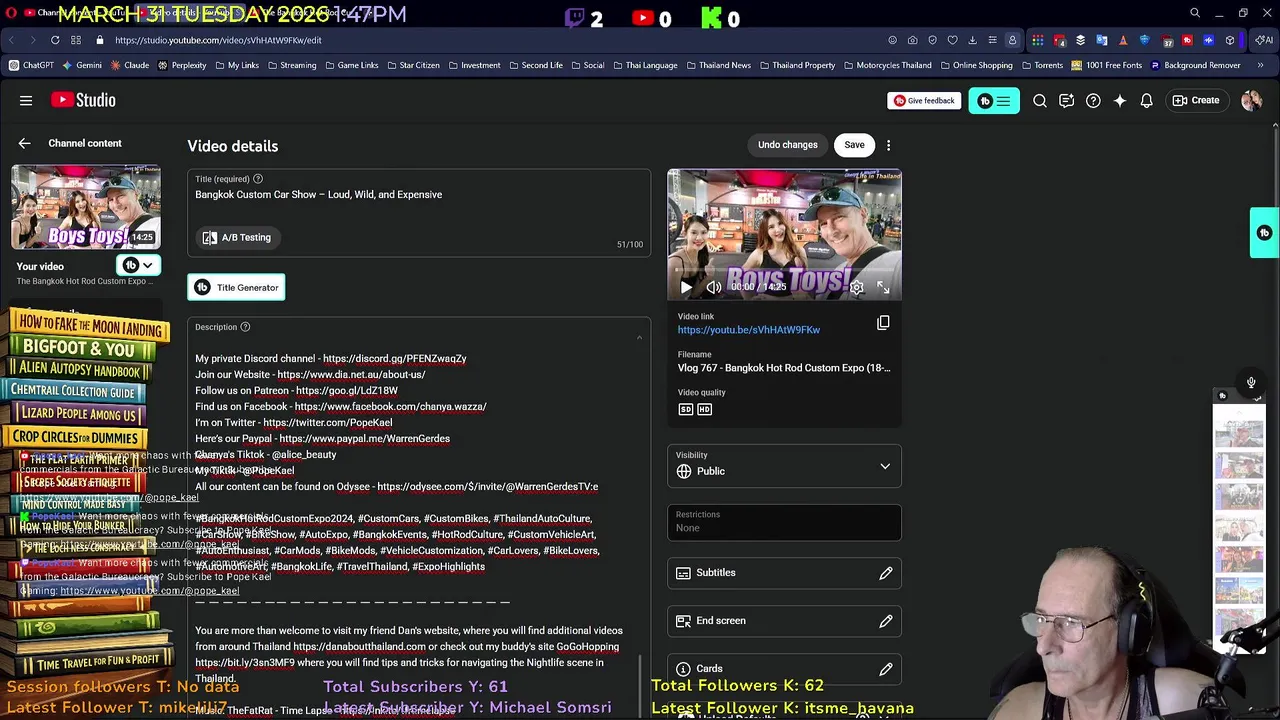This screenshot has width=1280, height=720.
Task: Copy the video link with copy icon
Action: pos(883,323)
